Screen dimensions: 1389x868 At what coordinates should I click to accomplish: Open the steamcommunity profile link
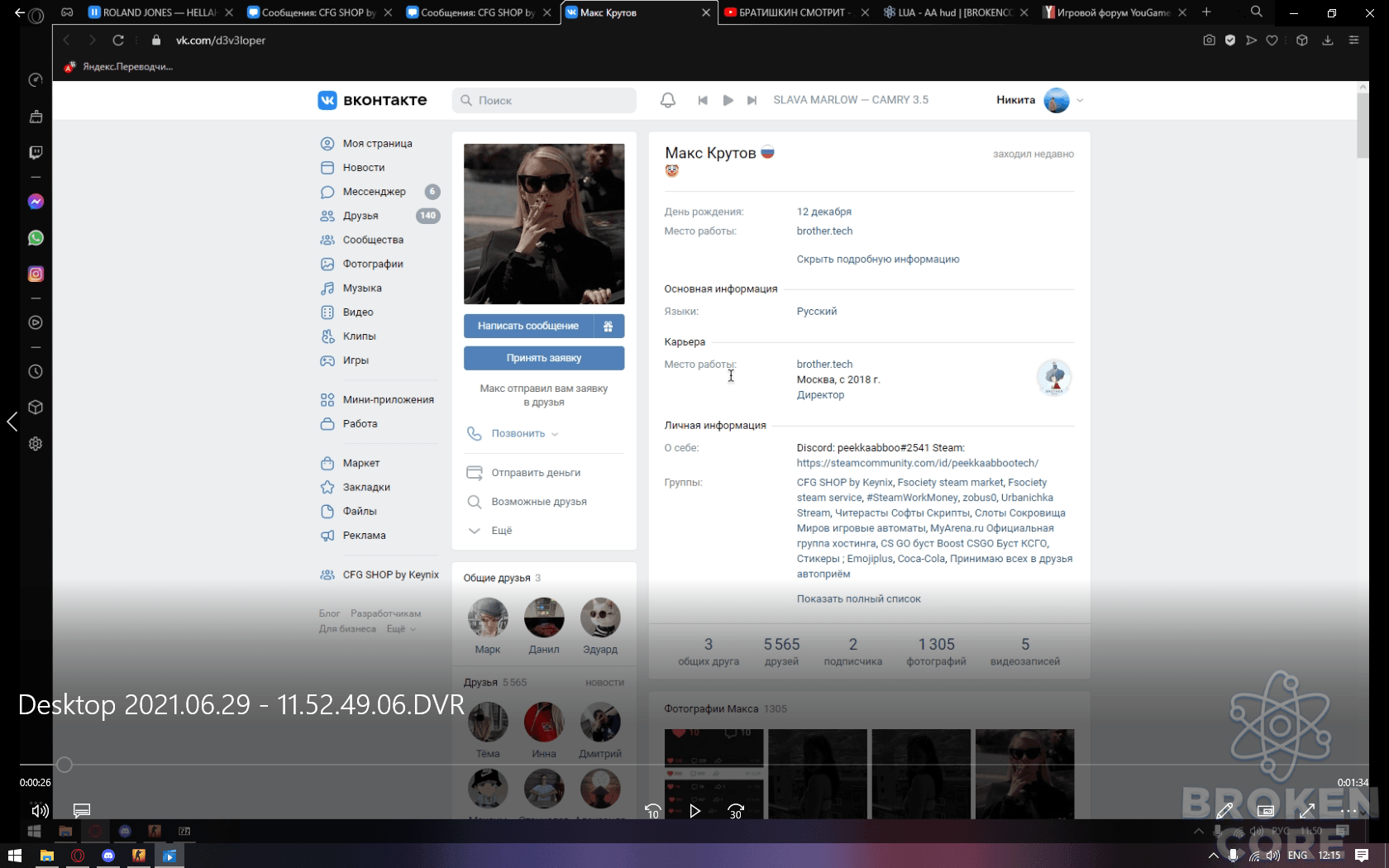(917, 463)
